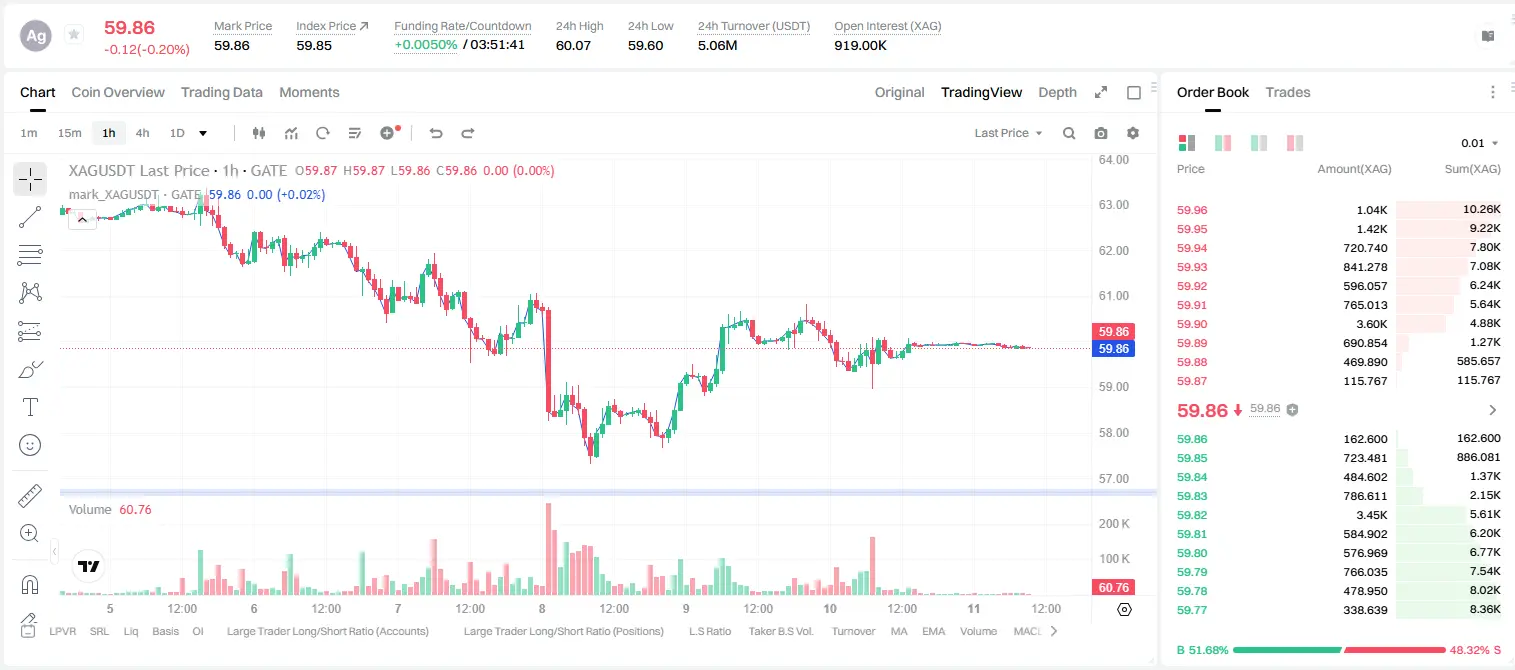Choose the text annotation tool
1515x670 pixels.
(x=30, y=407)
